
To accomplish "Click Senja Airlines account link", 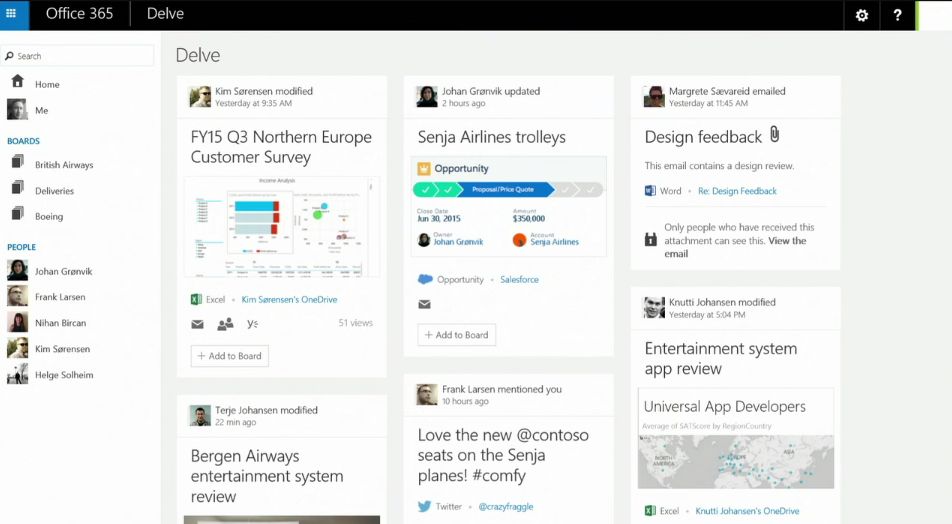I will pyautogui.click(x=554, y=242).
